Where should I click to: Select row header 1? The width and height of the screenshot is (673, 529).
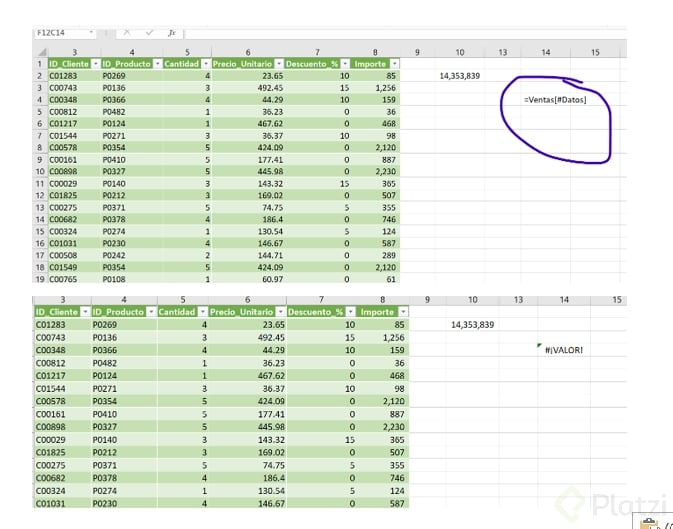[x=40, y=64]
